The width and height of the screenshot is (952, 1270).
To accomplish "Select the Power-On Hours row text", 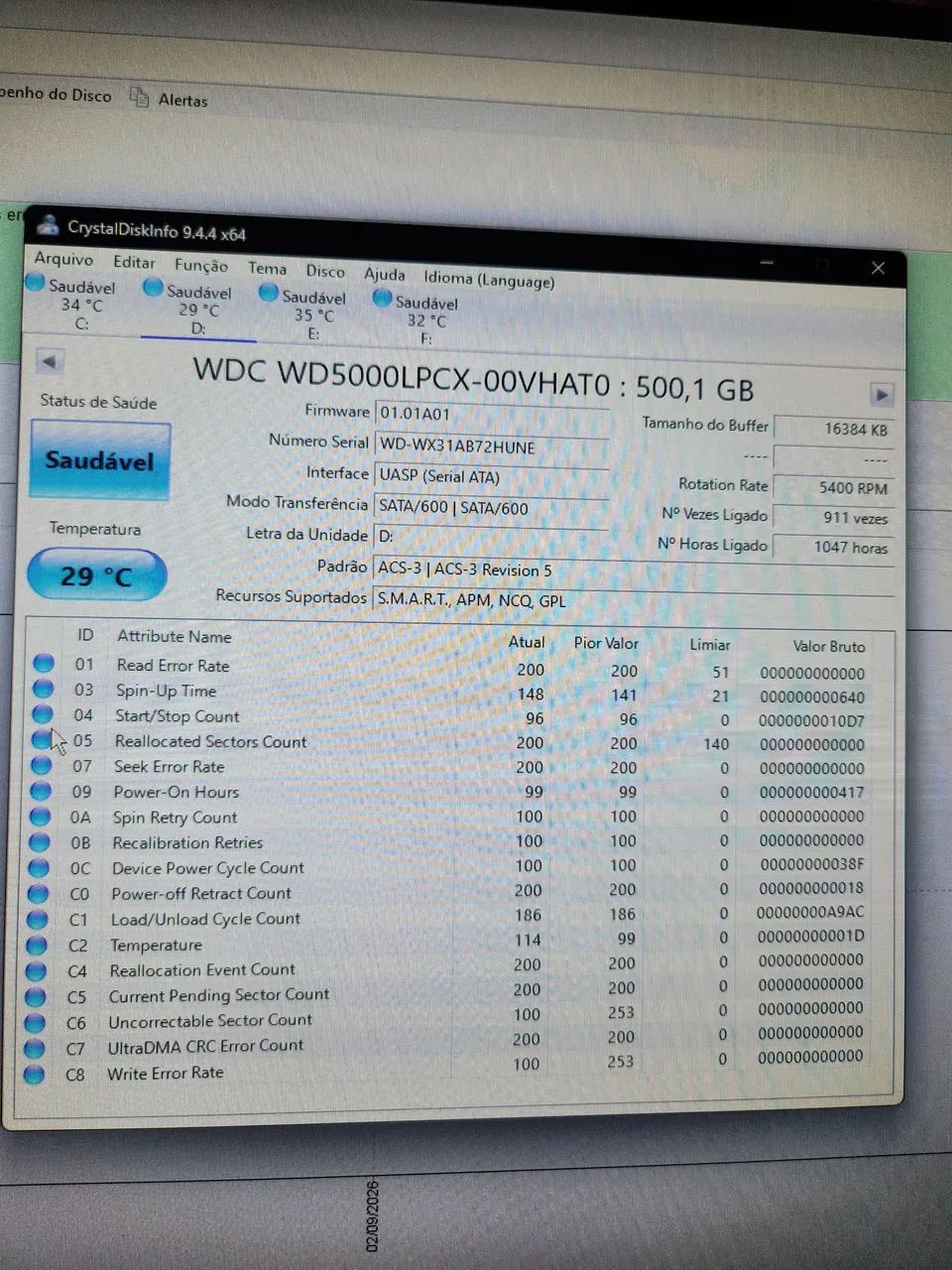I will click(x=176, y=792).
